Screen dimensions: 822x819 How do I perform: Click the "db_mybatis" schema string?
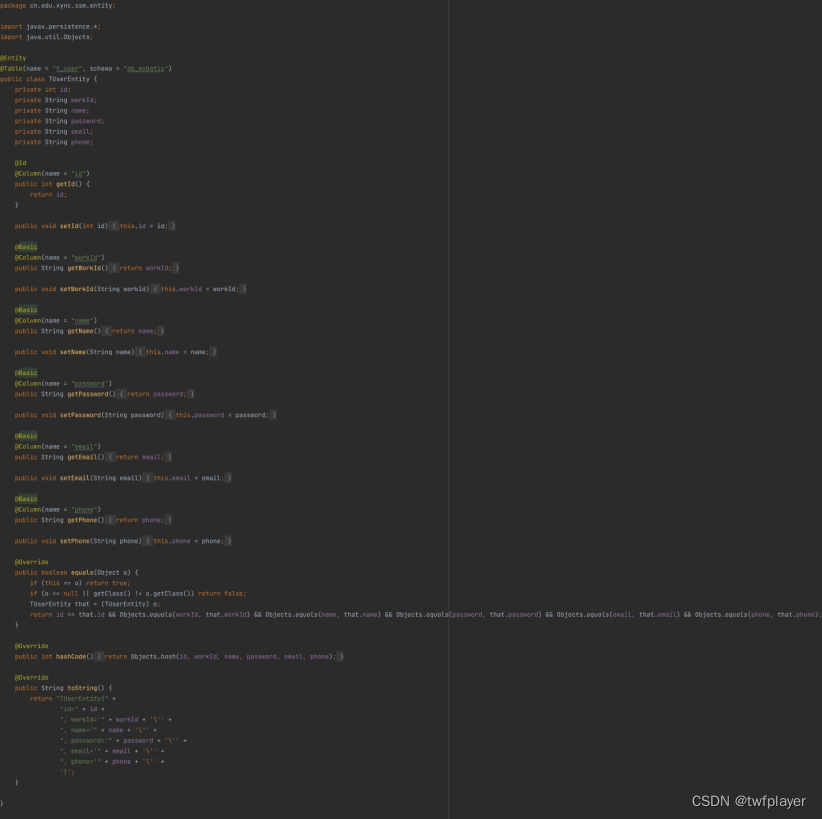tap(146, 69)
